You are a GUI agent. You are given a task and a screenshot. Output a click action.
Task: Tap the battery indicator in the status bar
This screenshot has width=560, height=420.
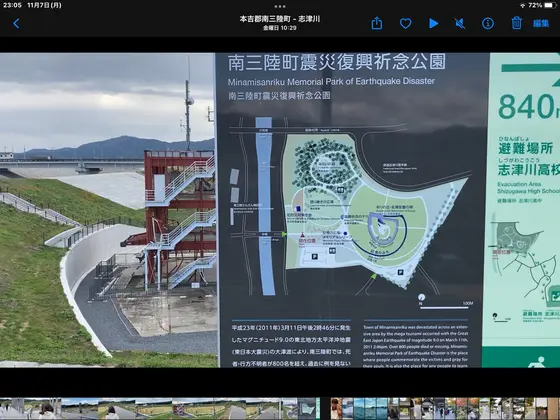[x=550, y=5]
